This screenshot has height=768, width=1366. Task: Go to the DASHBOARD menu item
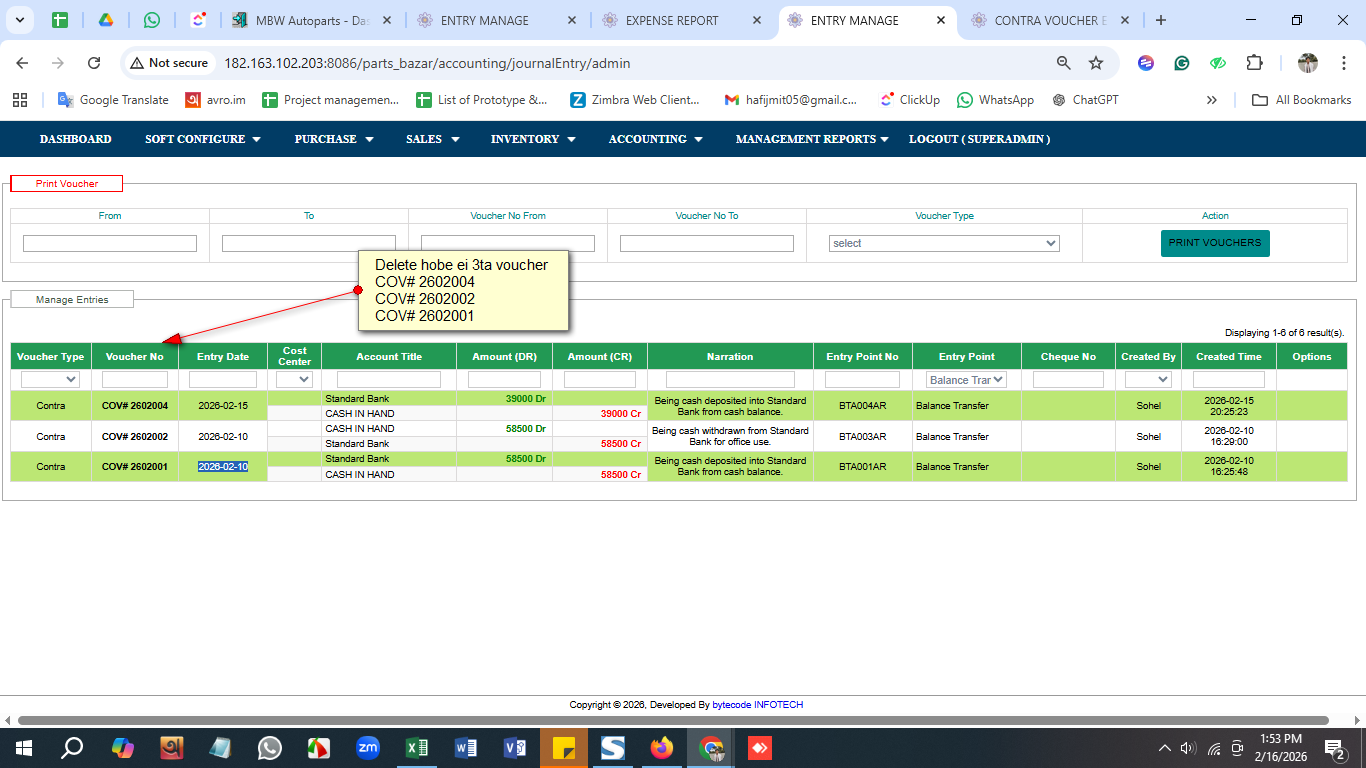pyautogui.click(x=76, y=139)
